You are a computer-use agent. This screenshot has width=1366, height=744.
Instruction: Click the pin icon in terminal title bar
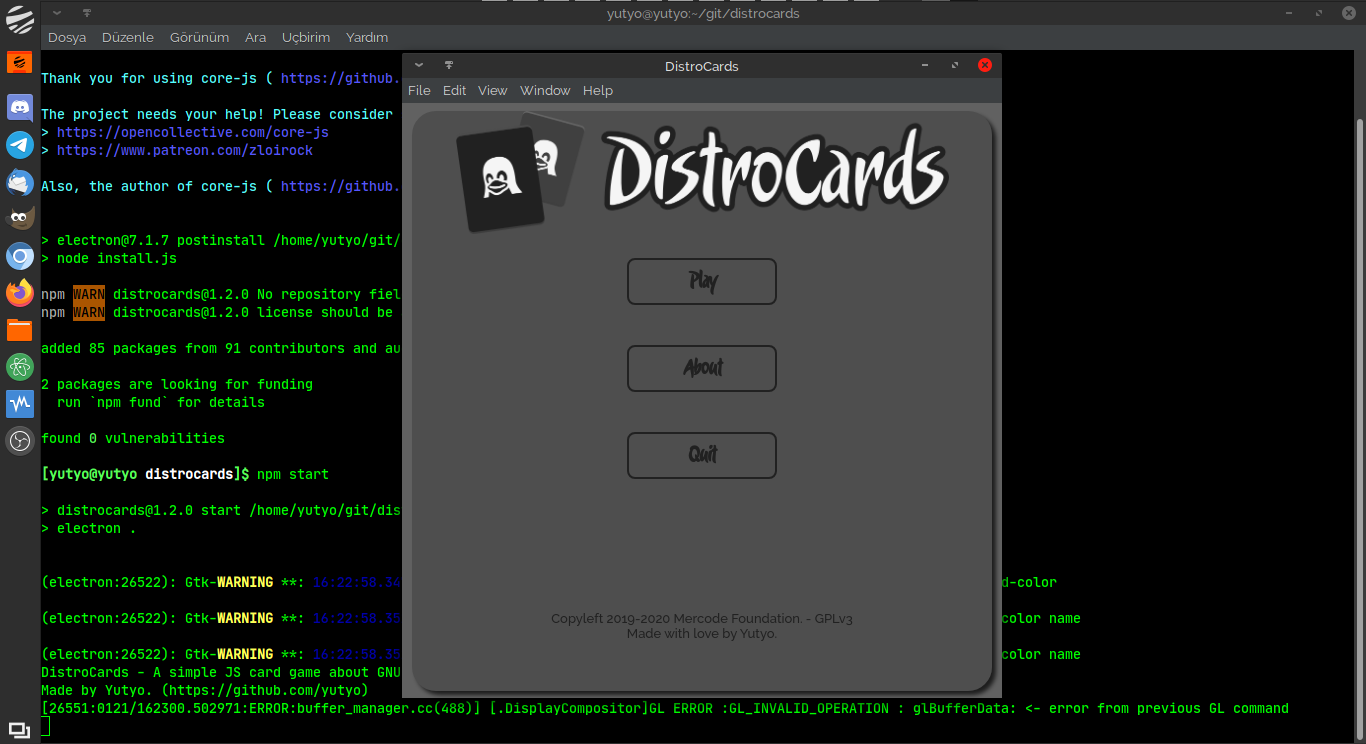click(87, 13)
